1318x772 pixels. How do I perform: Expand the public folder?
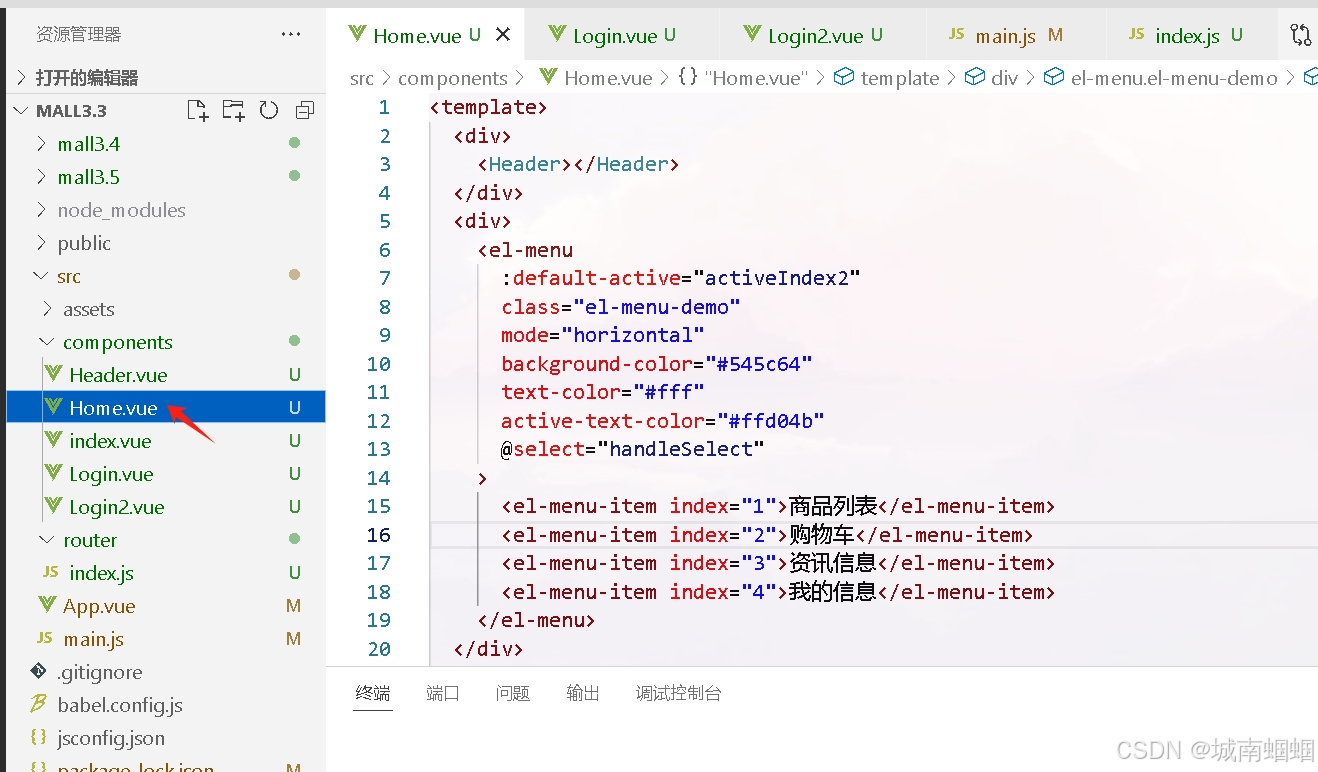[x=166, y=242]
